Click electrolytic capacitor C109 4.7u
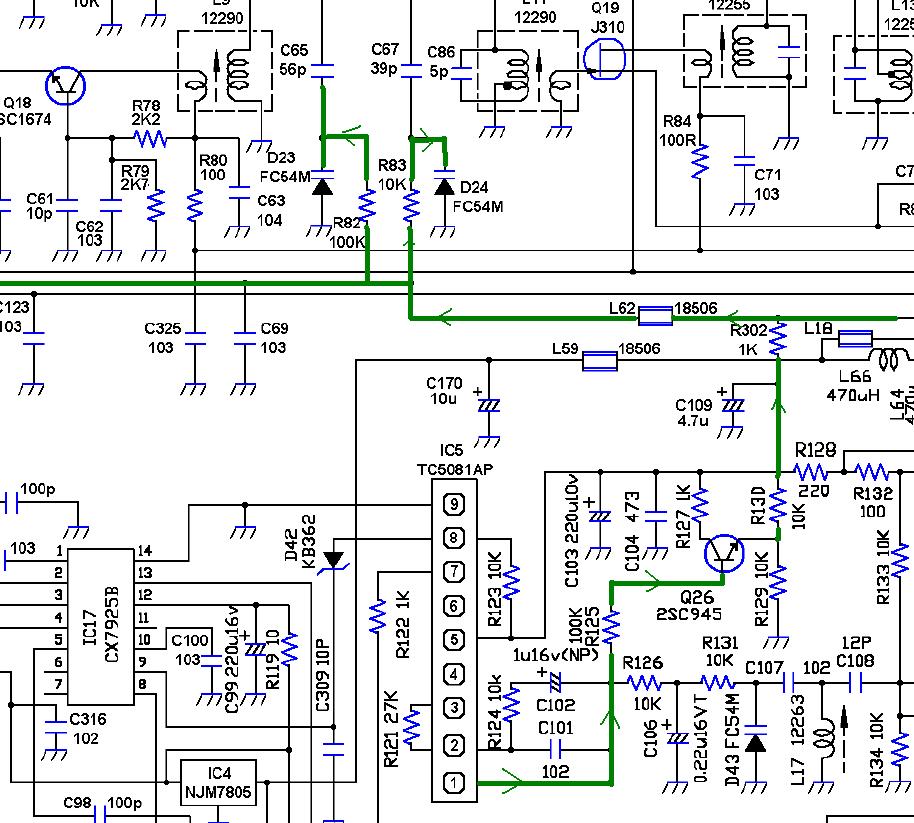The width and height of the screenshot is (914, 823). 733,405
